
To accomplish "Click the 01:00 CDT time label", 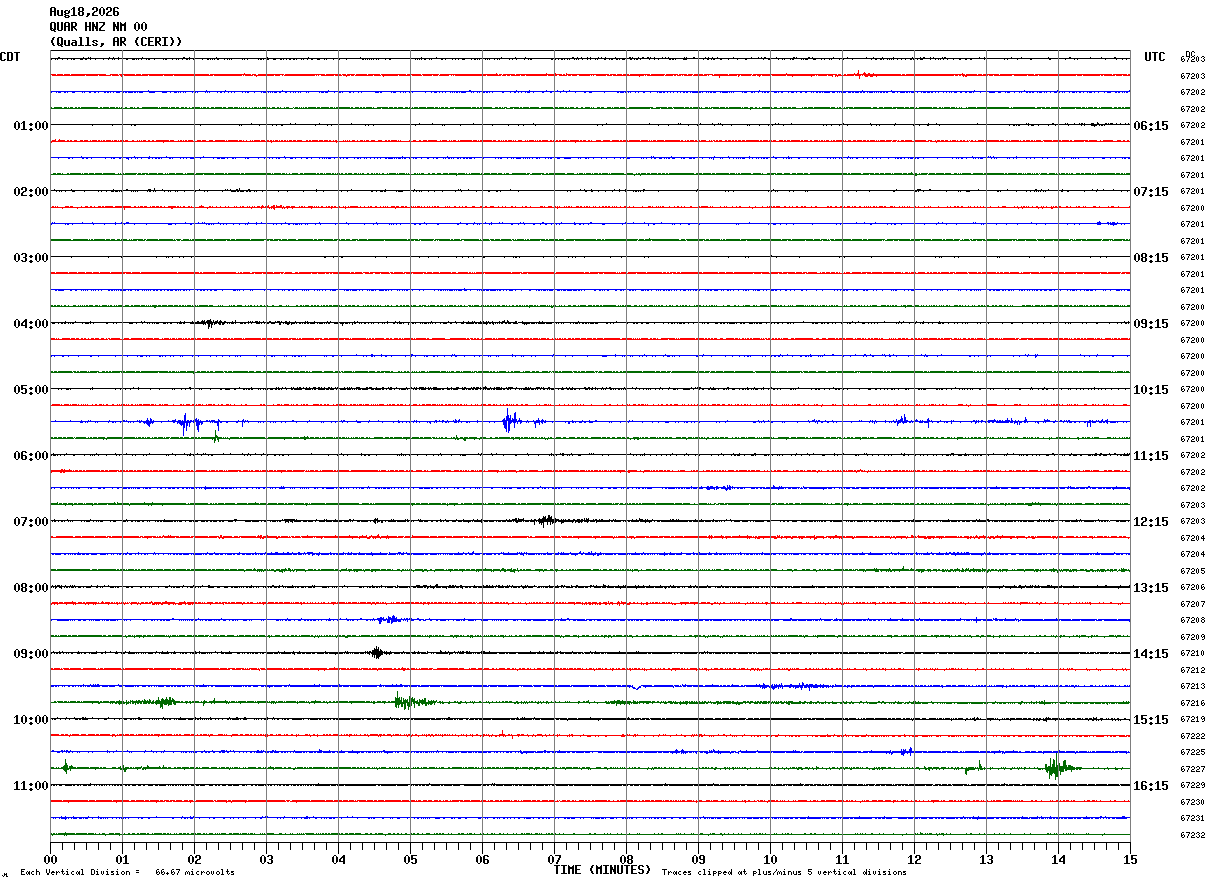I will point(31,125).
